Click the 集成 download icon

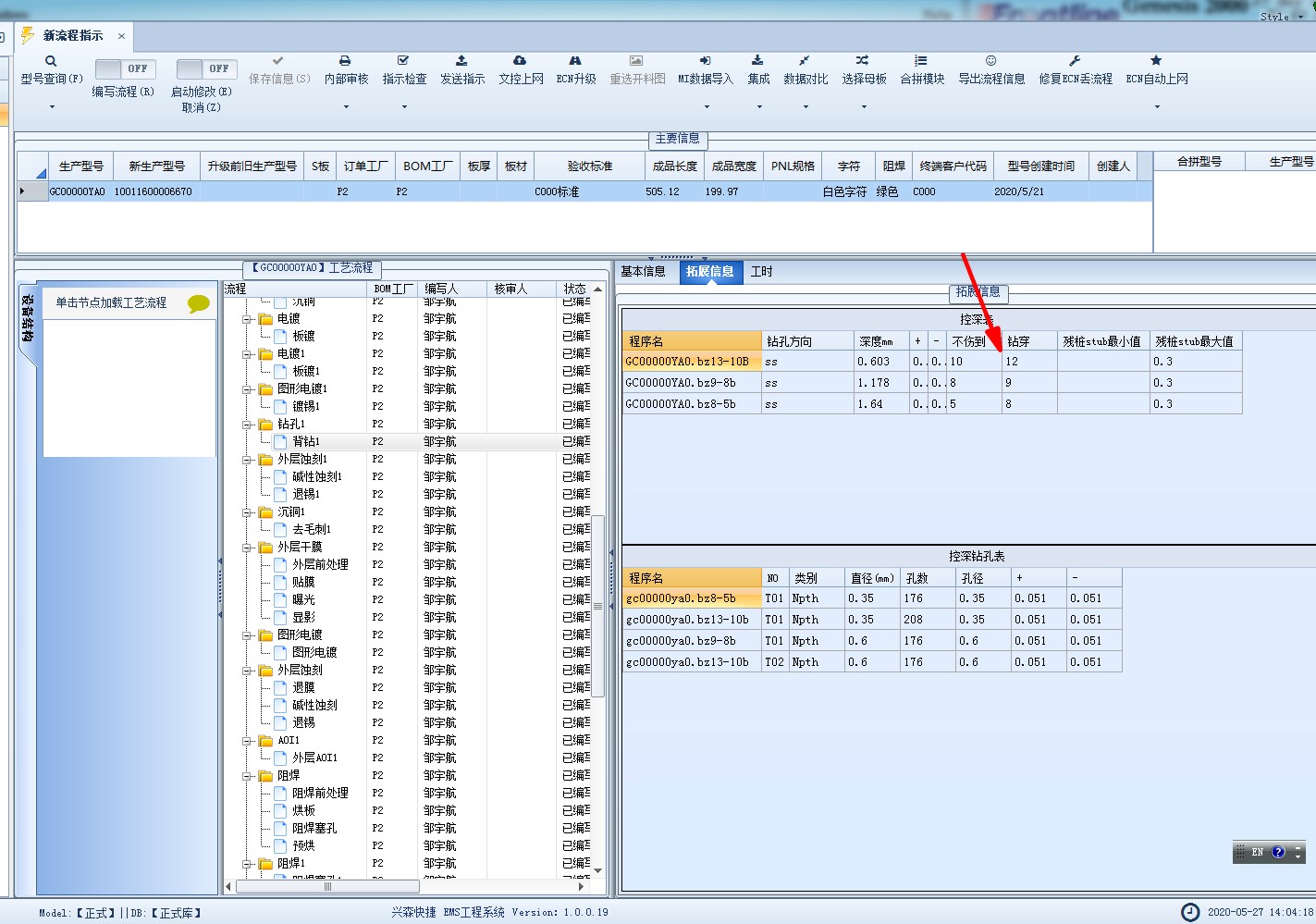click(757, 61)
